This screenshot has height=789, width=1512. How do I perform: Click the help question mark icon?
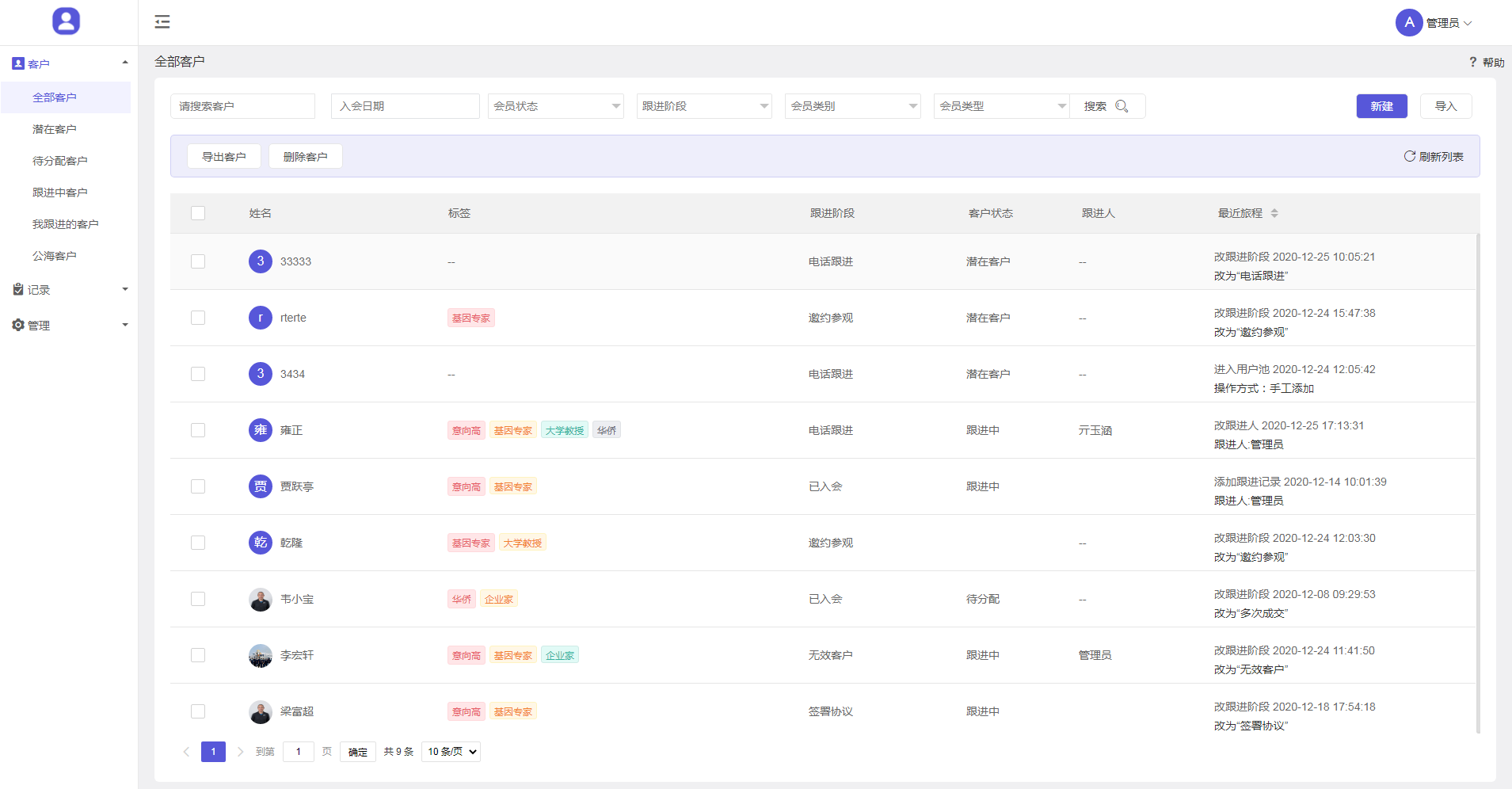pos(1472,63)
